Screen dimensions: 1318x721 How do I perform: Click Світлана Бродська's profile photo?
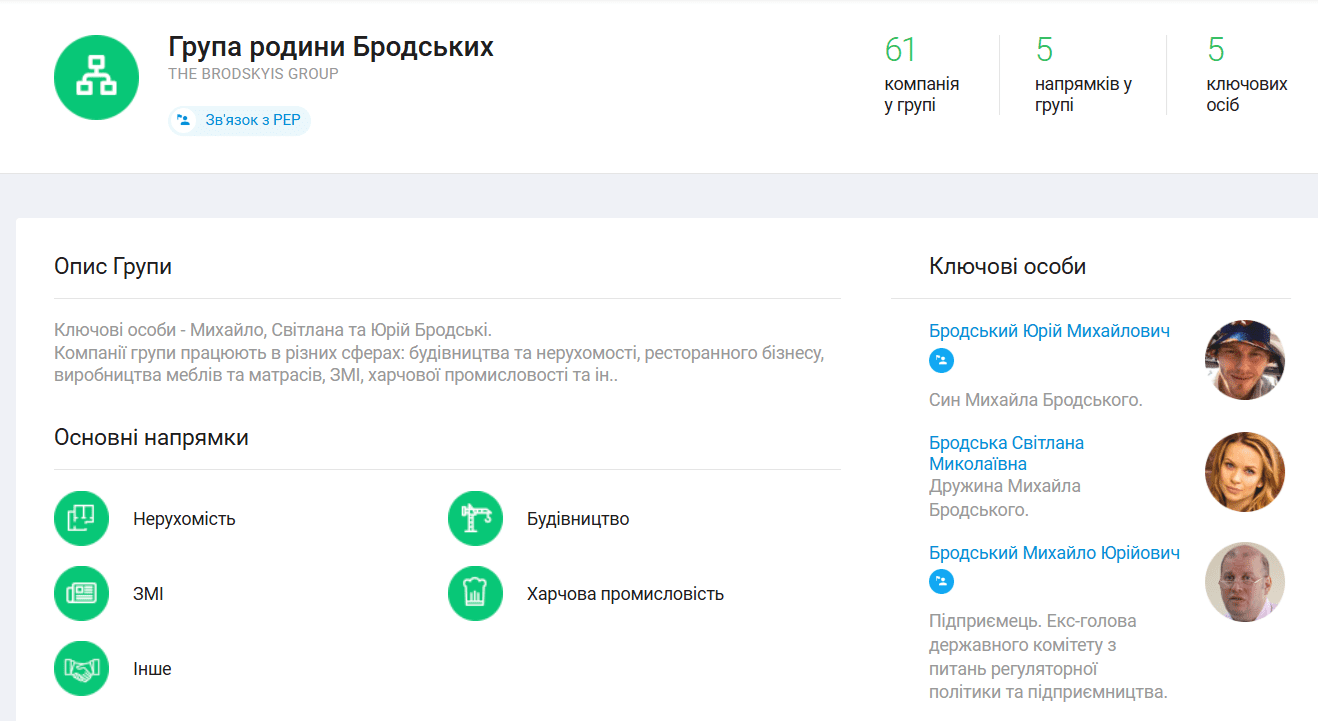tap(1244, 472)
